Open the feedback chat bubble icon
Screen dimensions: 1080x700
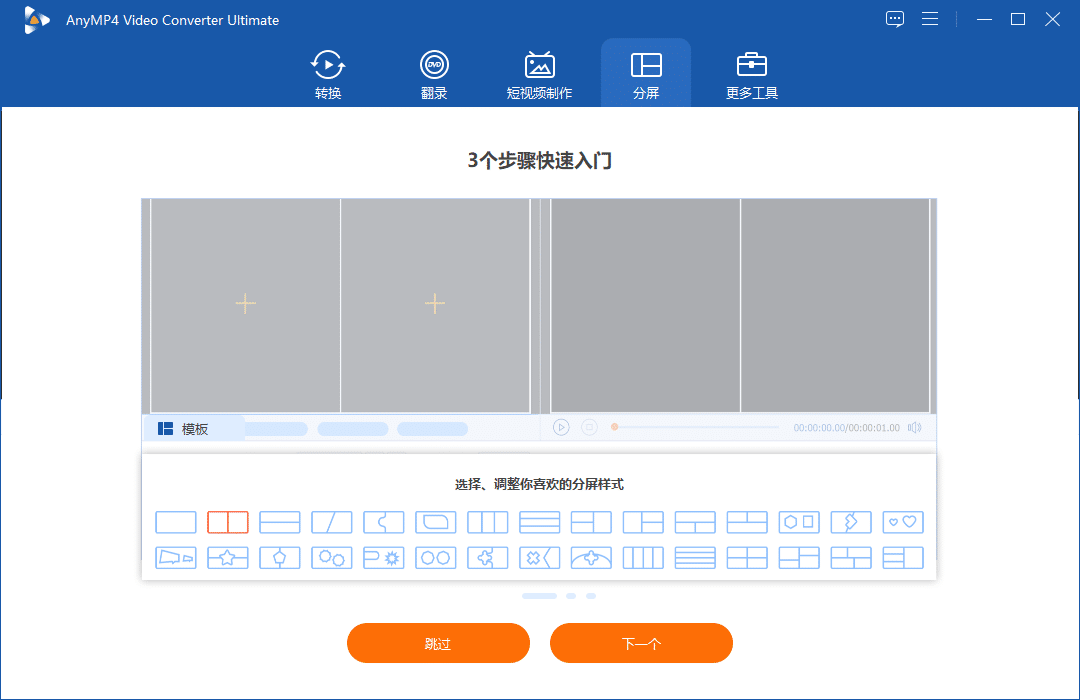pos(894,19)
